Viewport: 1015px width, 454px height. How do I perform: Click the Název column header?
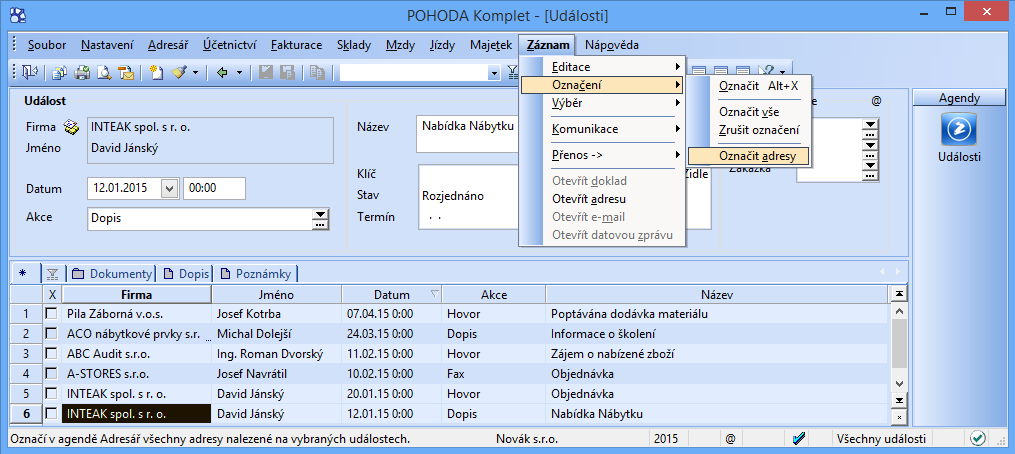click(x=717, y=295)
